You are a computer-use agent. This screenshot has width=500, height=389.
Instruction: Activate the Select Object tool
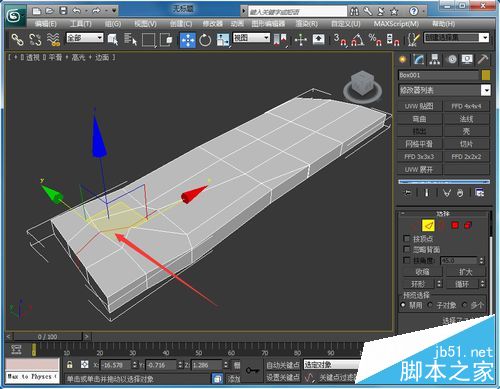coord(113,39)
